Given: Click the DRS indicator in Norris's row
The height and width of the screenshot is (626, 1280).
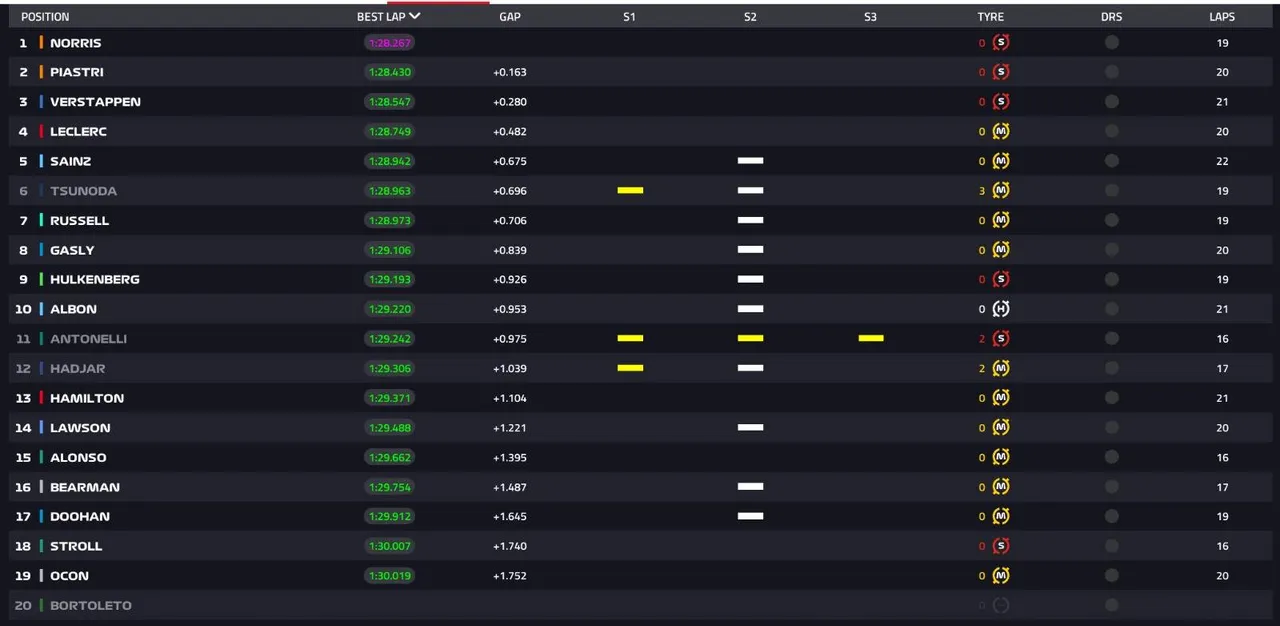Looking at the screenshot, I should (1112, 43).
